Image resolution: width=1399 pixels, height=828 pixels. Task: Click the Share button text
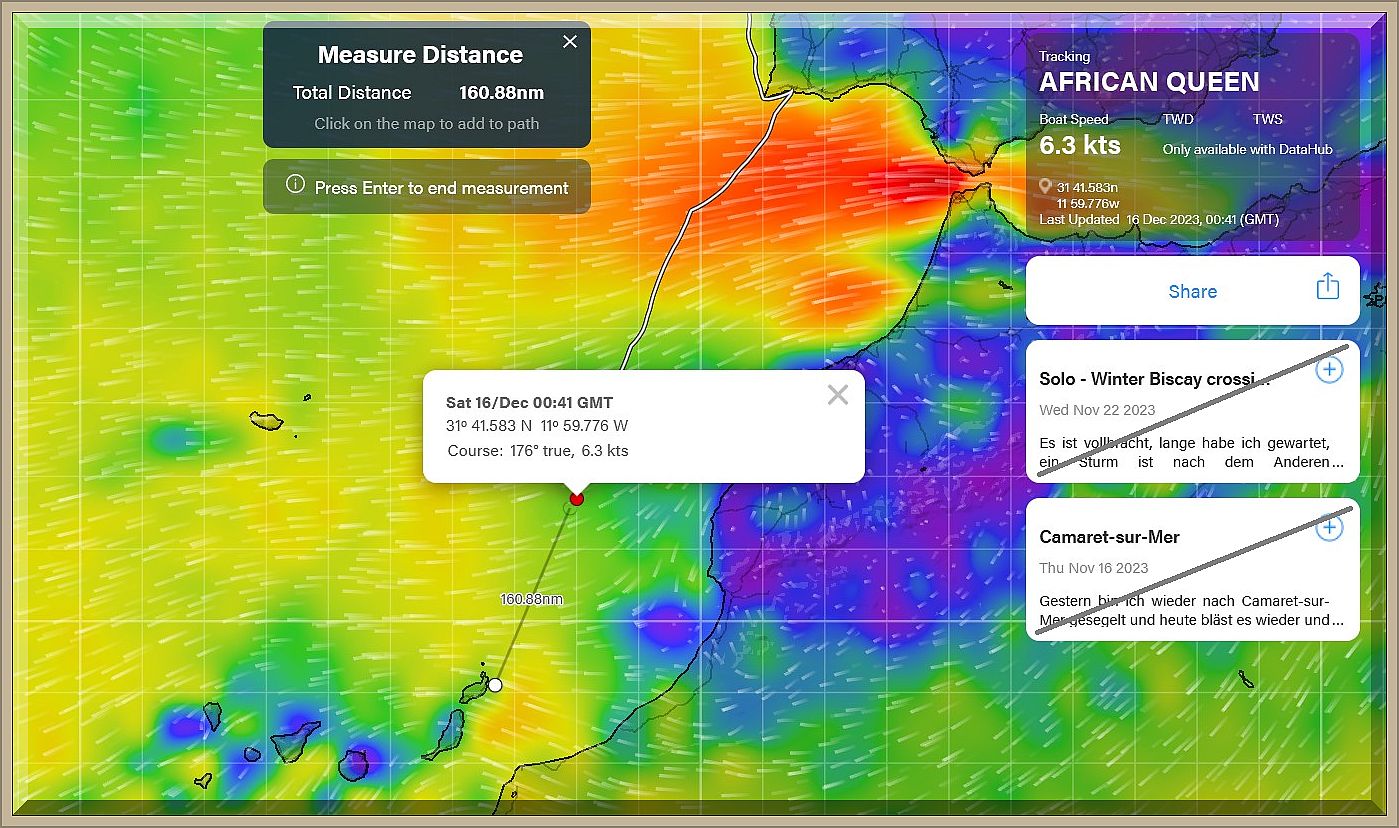(x=1192, y=292)
